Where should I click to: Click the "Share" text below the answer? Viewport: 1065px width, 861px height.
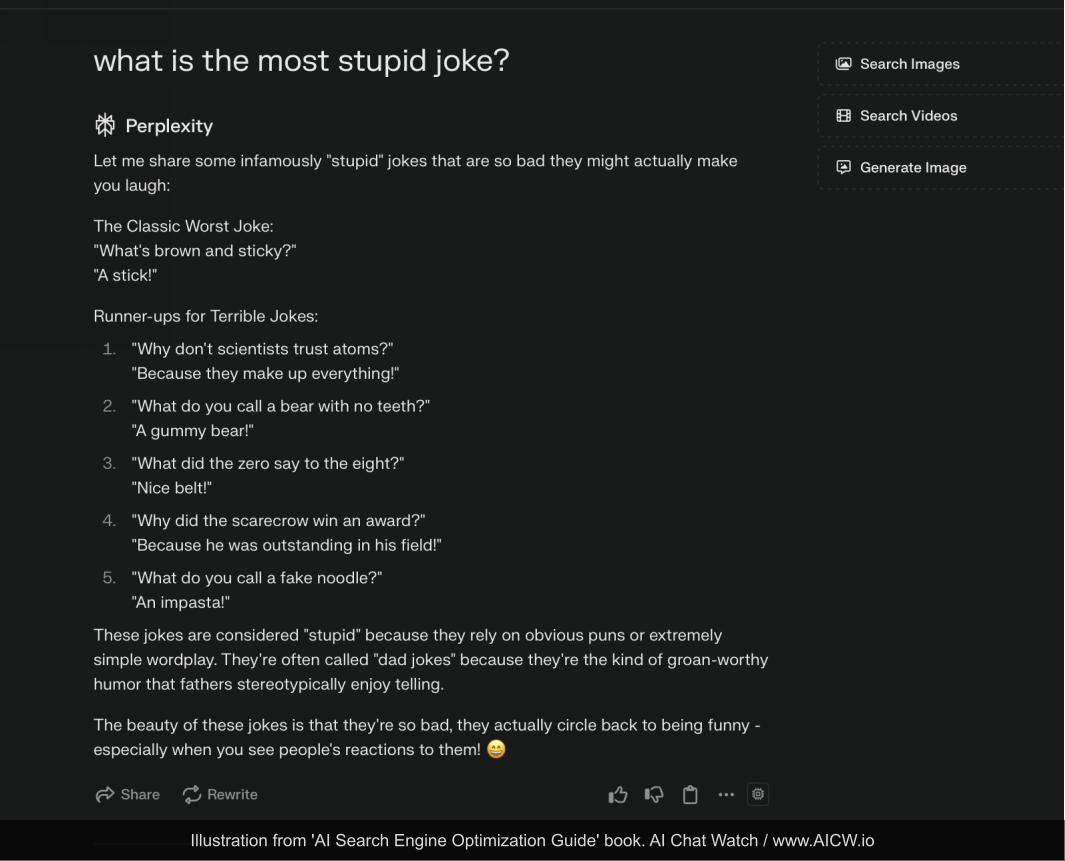[x=140, y=795]
